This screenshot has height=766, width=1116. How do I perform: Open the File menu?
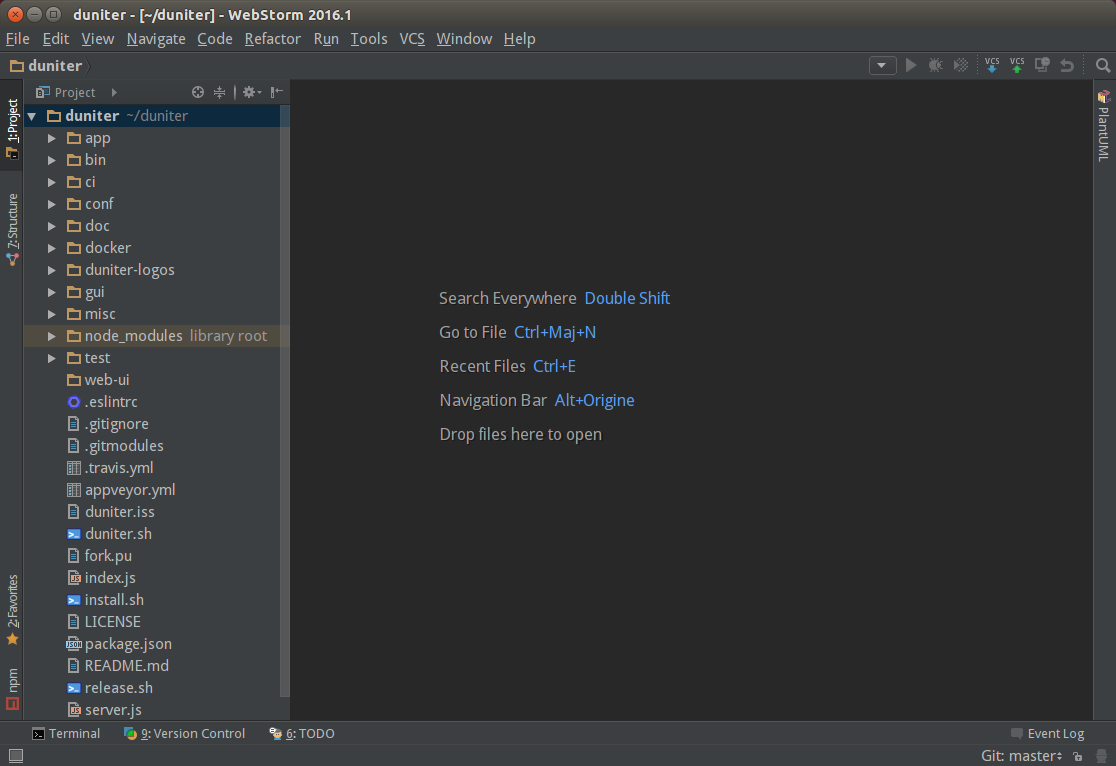pos(18,39)
